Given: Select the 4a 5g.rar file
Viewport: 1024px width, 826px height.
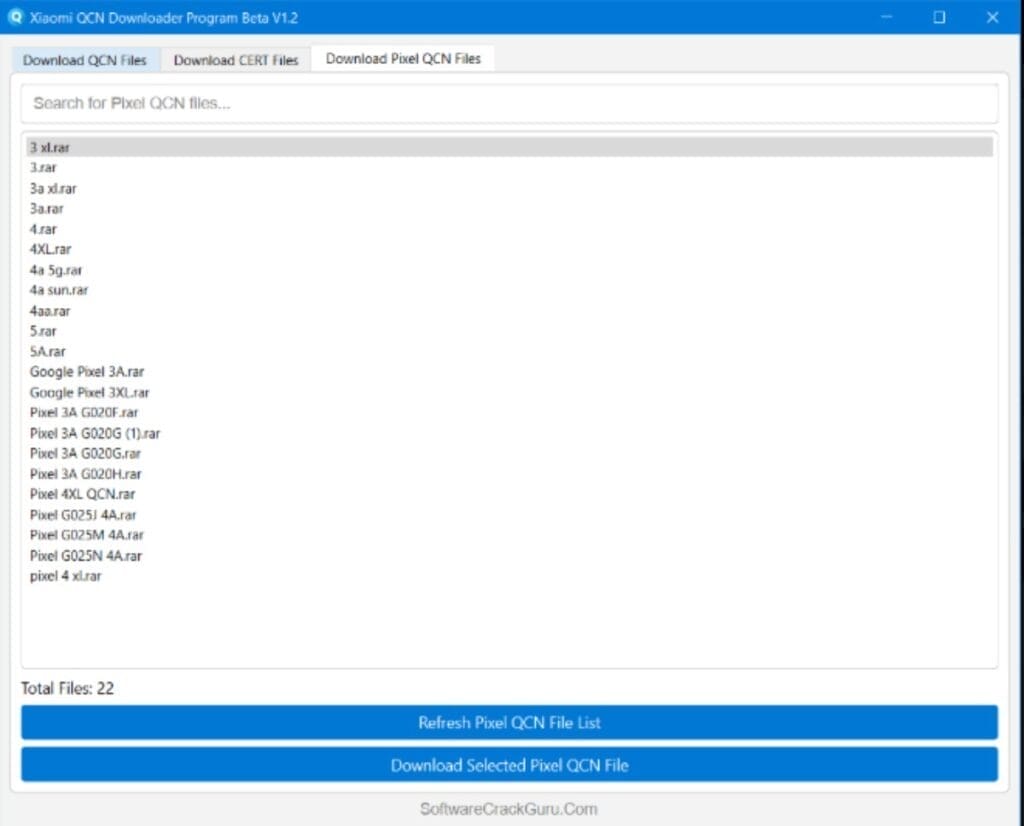Looking at the screenshot, I should pyautogui.click(x=56, y=269).
